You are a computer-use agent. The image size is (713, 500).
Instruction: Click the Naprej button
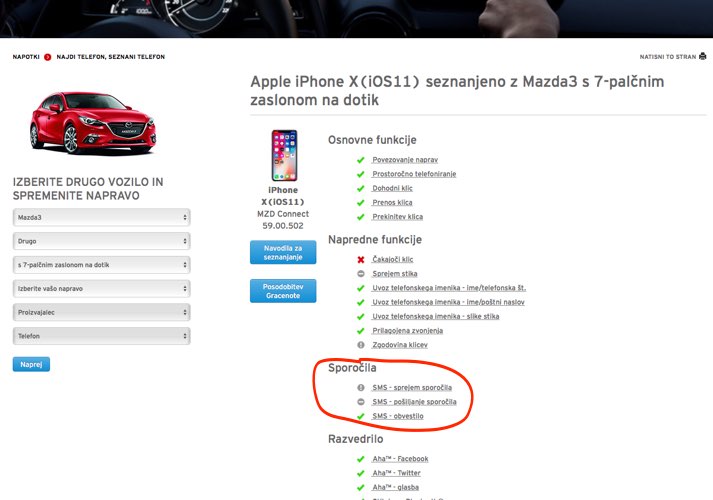point(31,364)
